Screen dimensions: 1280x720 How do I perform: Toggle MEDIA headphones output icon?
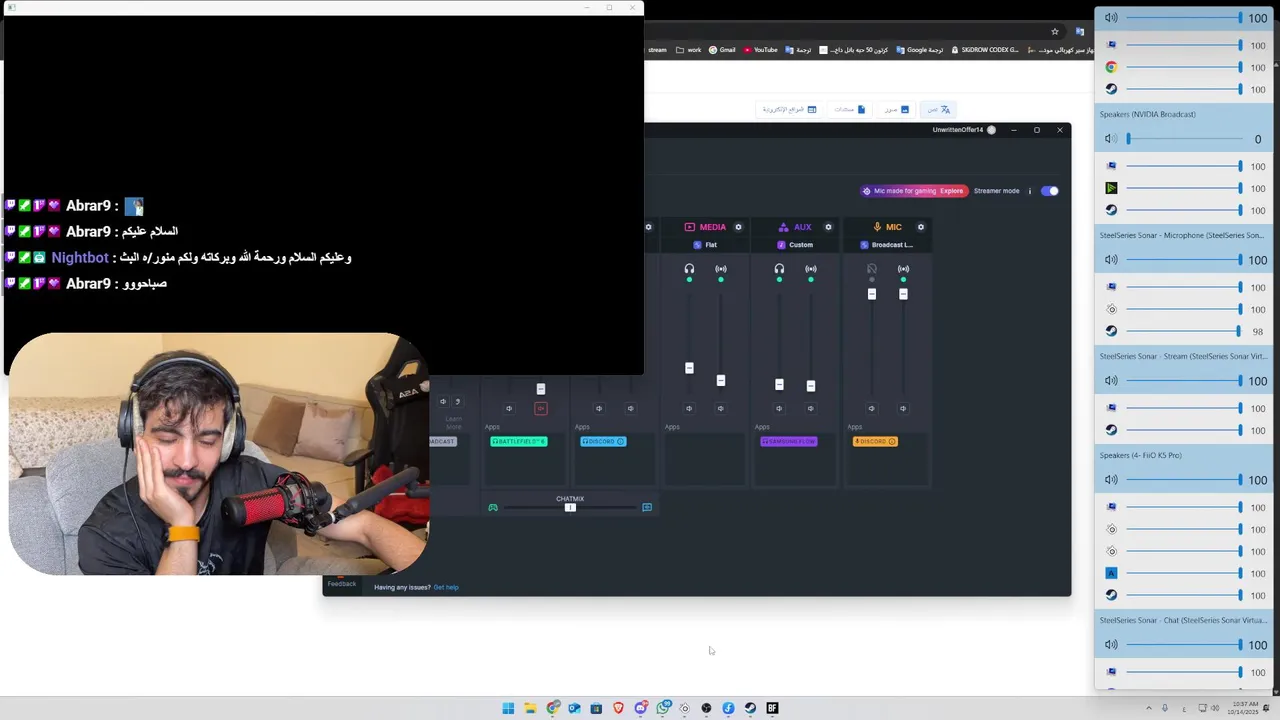pyautogui.click(x=689, y=269)
